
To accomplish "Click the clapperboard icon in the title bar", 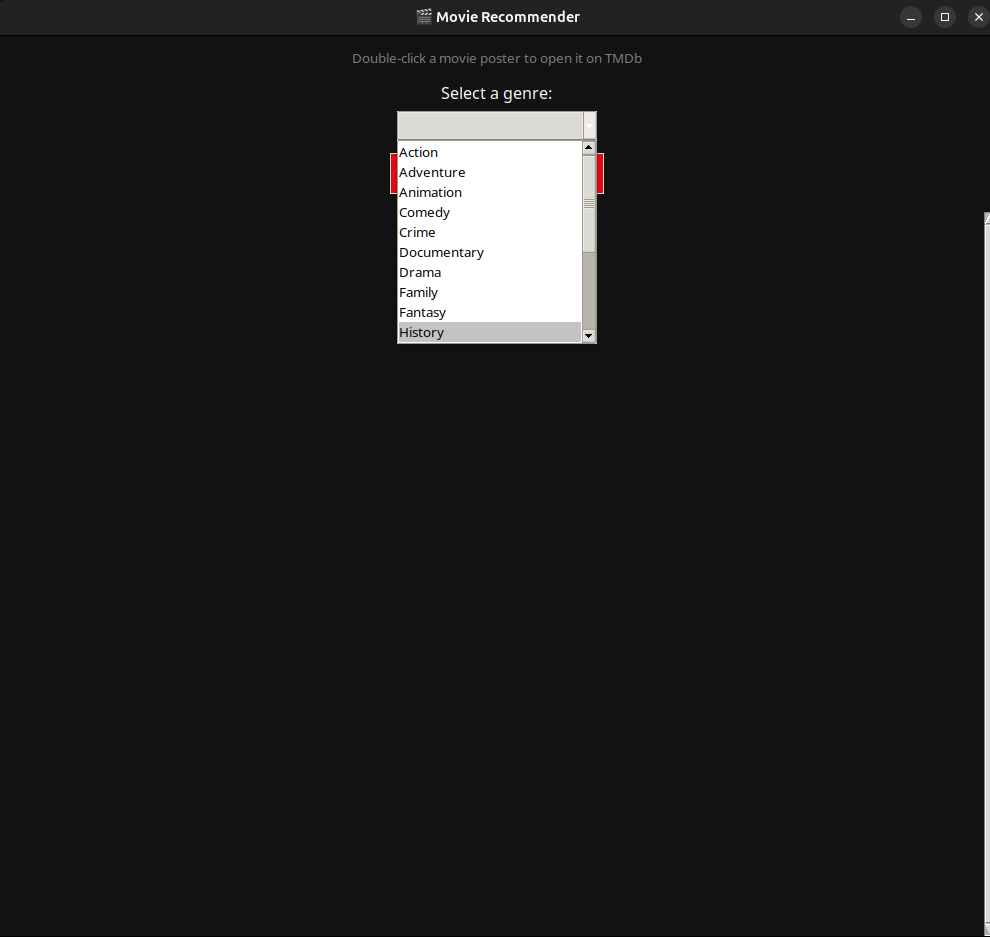I will [x=424, y=17].
